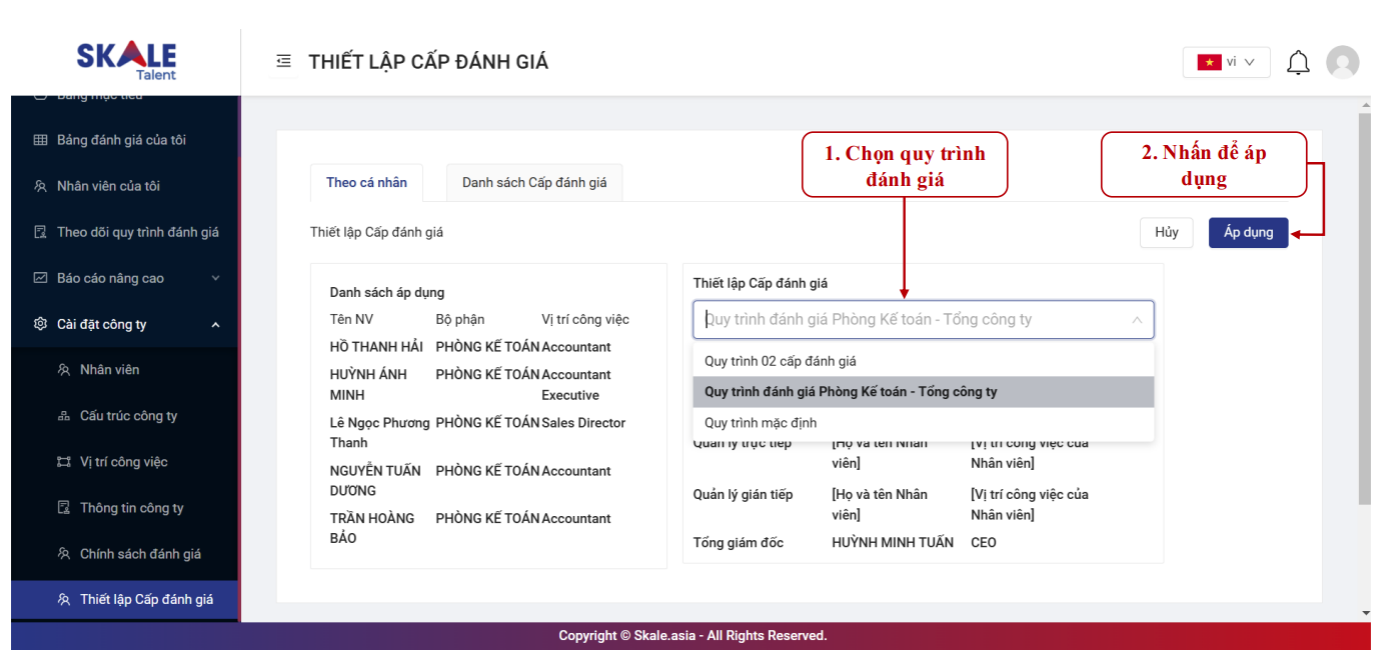
Task: Open the notifications bell icon
Action: pyautogui.click(x=1298, y=62)
